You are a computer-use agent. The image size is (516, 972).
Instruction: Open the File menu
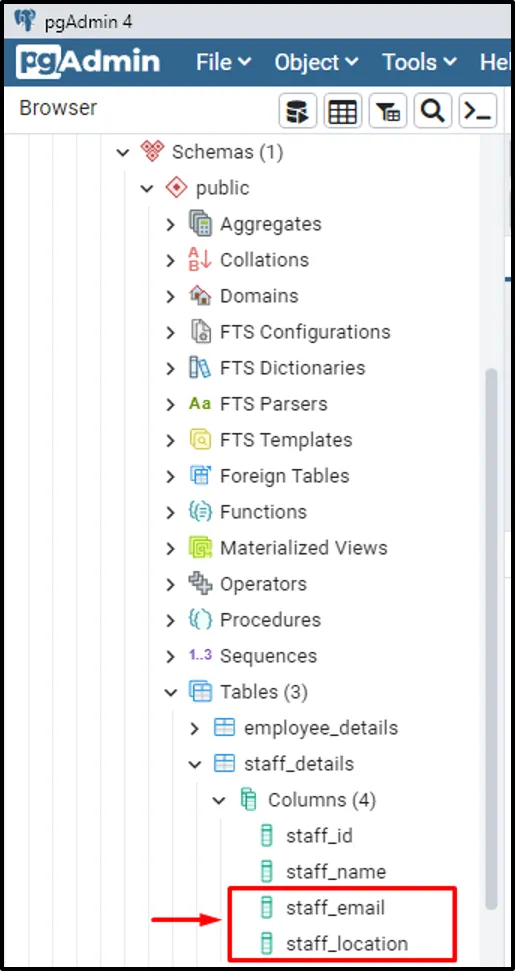point(224,62)
